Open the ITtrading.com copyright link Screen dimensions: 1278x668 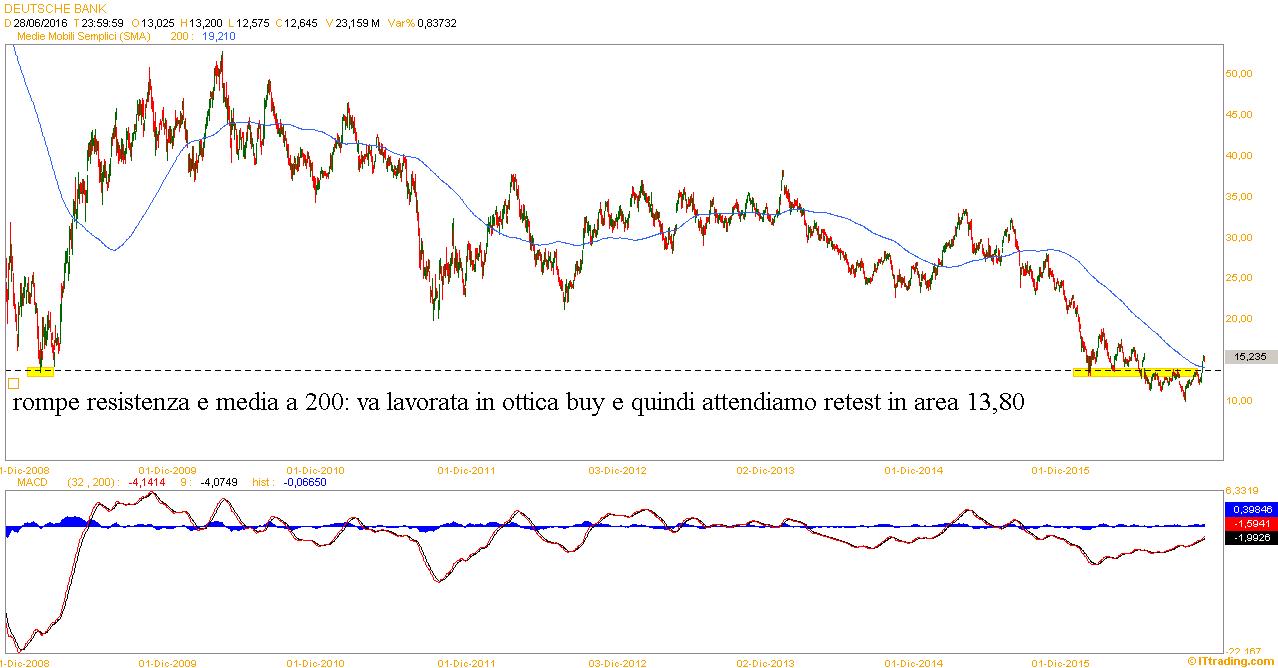(x=1230, y=661)
